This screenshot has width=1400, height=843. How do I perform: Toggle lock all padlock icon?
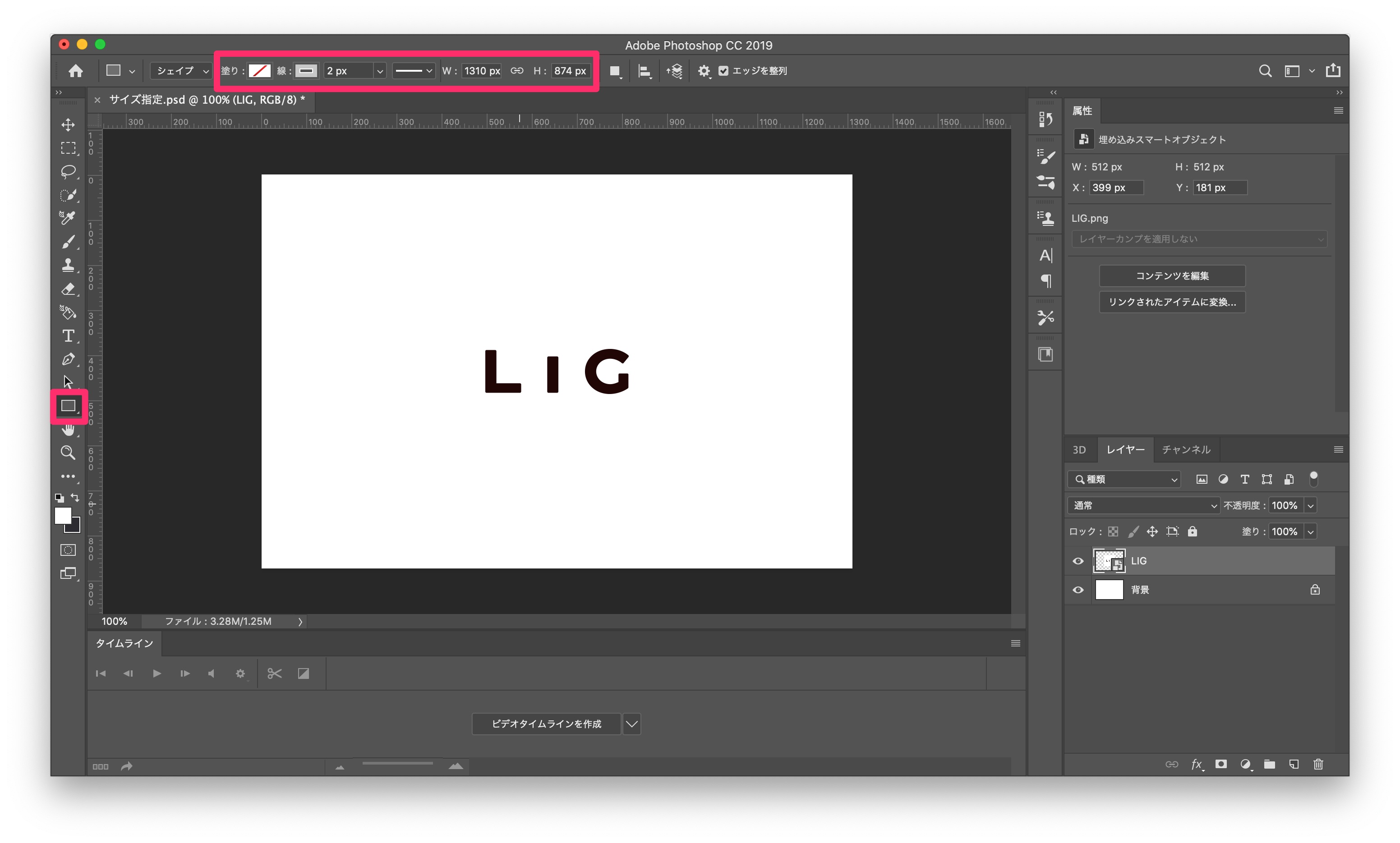[x=1193, y=531]
